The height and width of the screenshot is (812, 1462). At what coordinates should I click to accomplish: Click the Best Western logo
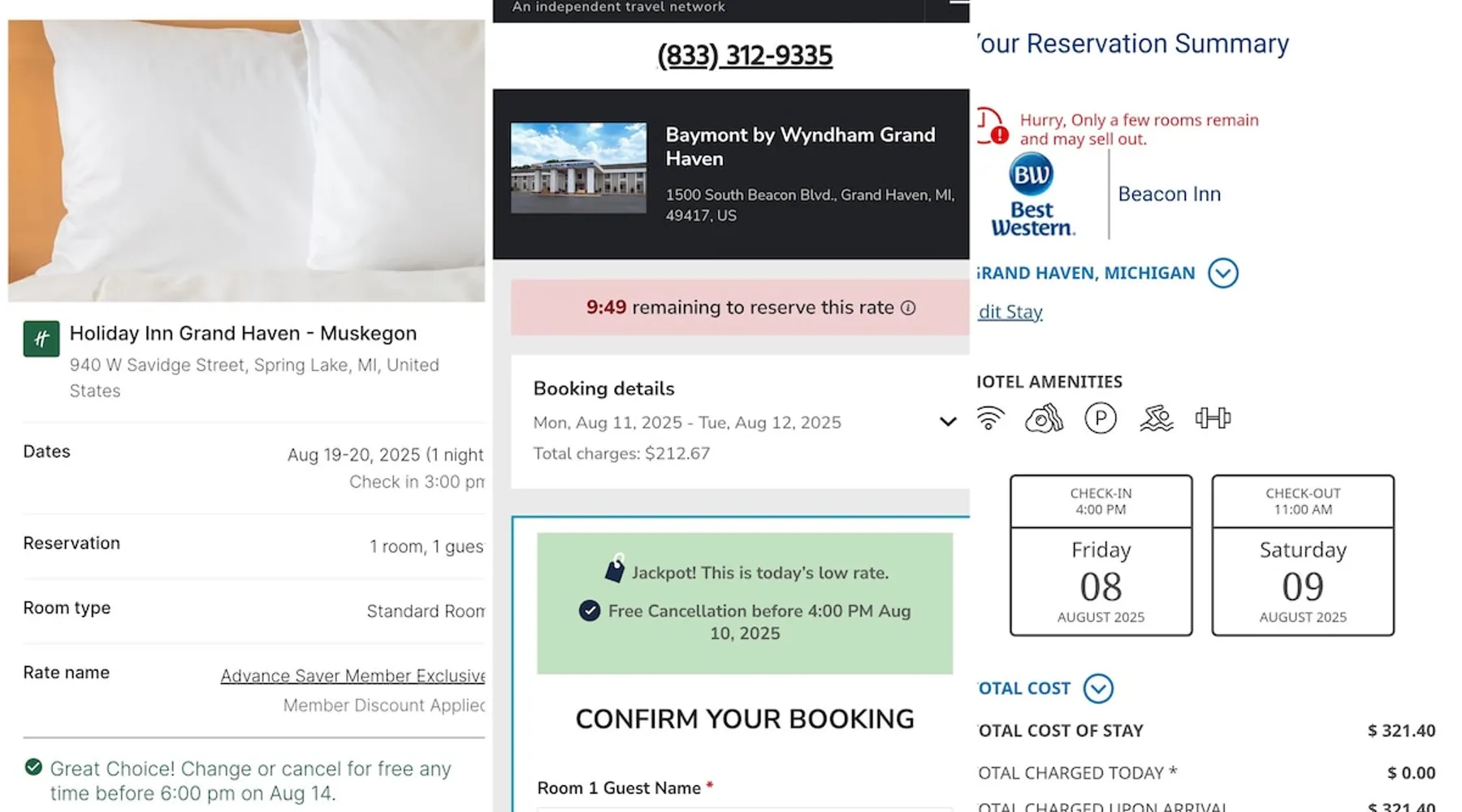click(x=1032, y=196)
